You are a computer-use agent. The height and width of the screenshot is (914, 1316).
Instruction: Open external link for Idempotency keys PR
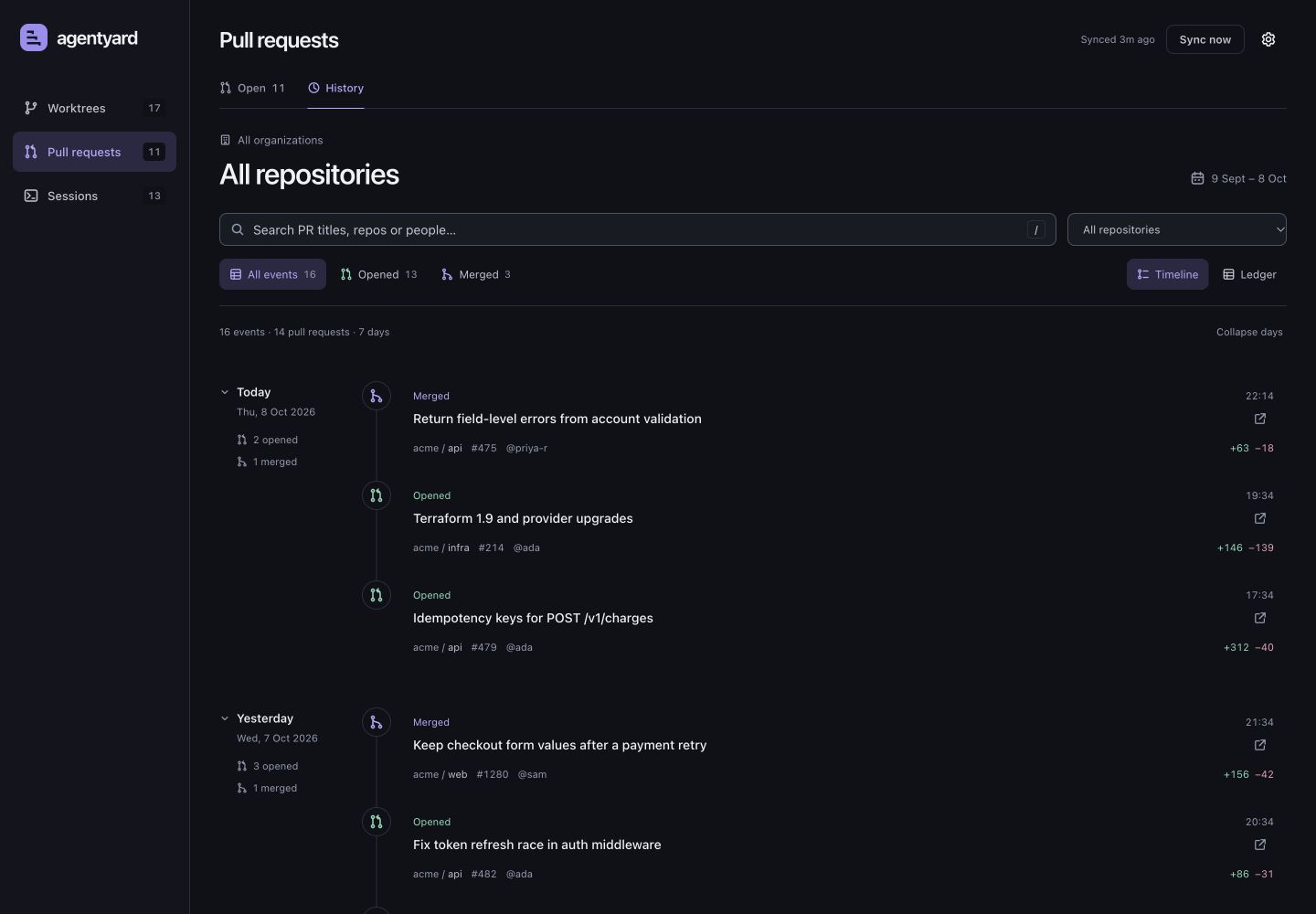tap(1260, 618)
